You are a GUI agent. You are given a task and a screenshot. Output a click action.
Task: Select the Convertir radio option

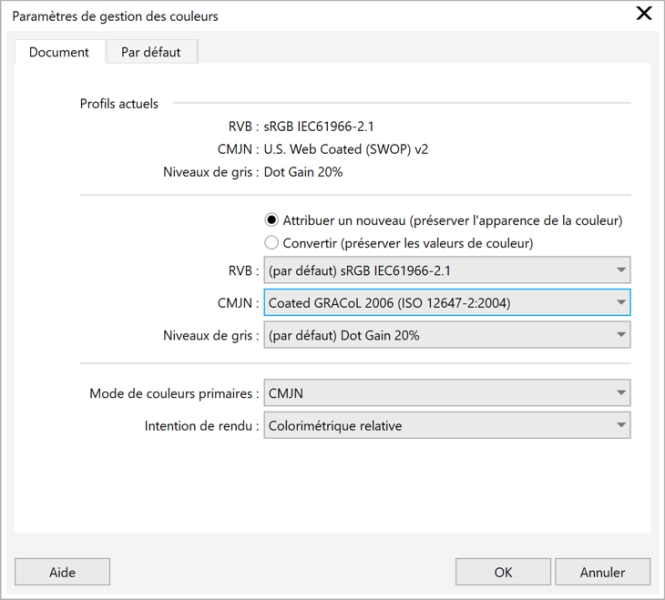(271, 242)
